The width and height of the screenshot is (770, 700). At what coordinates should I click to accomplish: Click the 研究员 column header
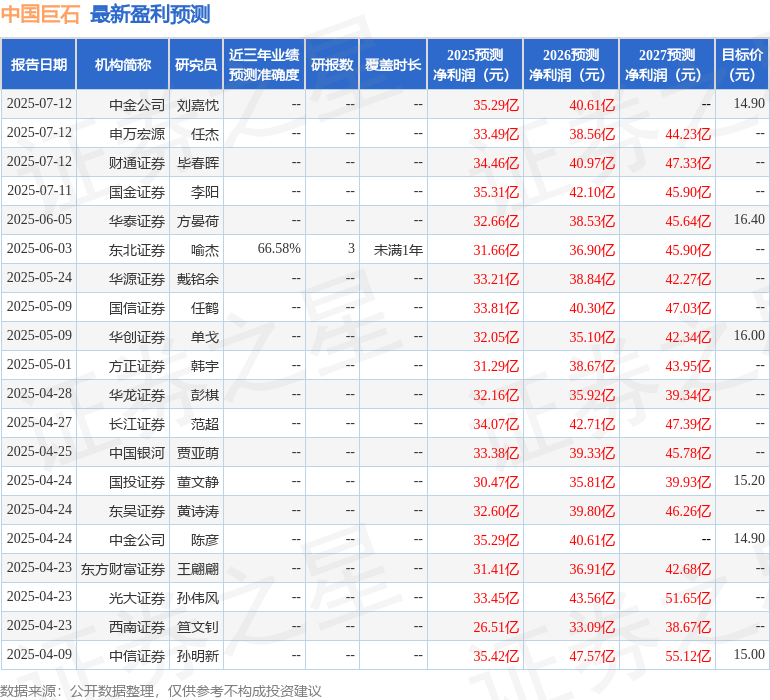195,65
